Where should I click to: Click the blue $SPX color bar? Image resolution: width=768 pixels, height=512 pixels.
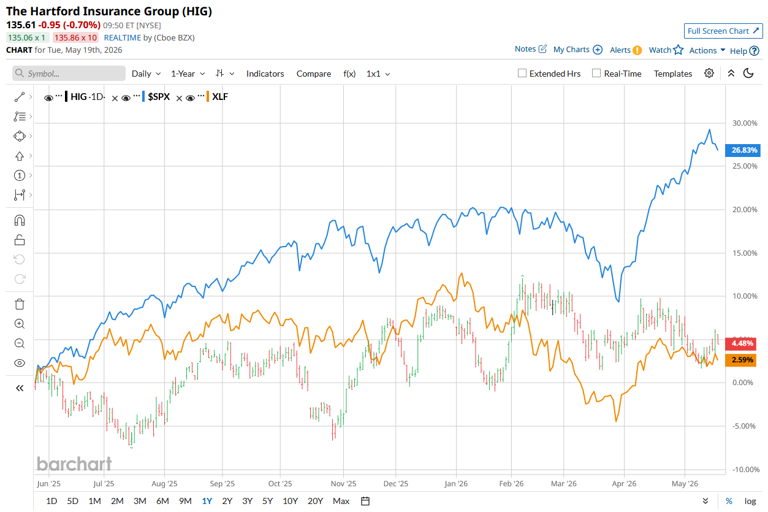pyautogui.click(x=144, y=97)
